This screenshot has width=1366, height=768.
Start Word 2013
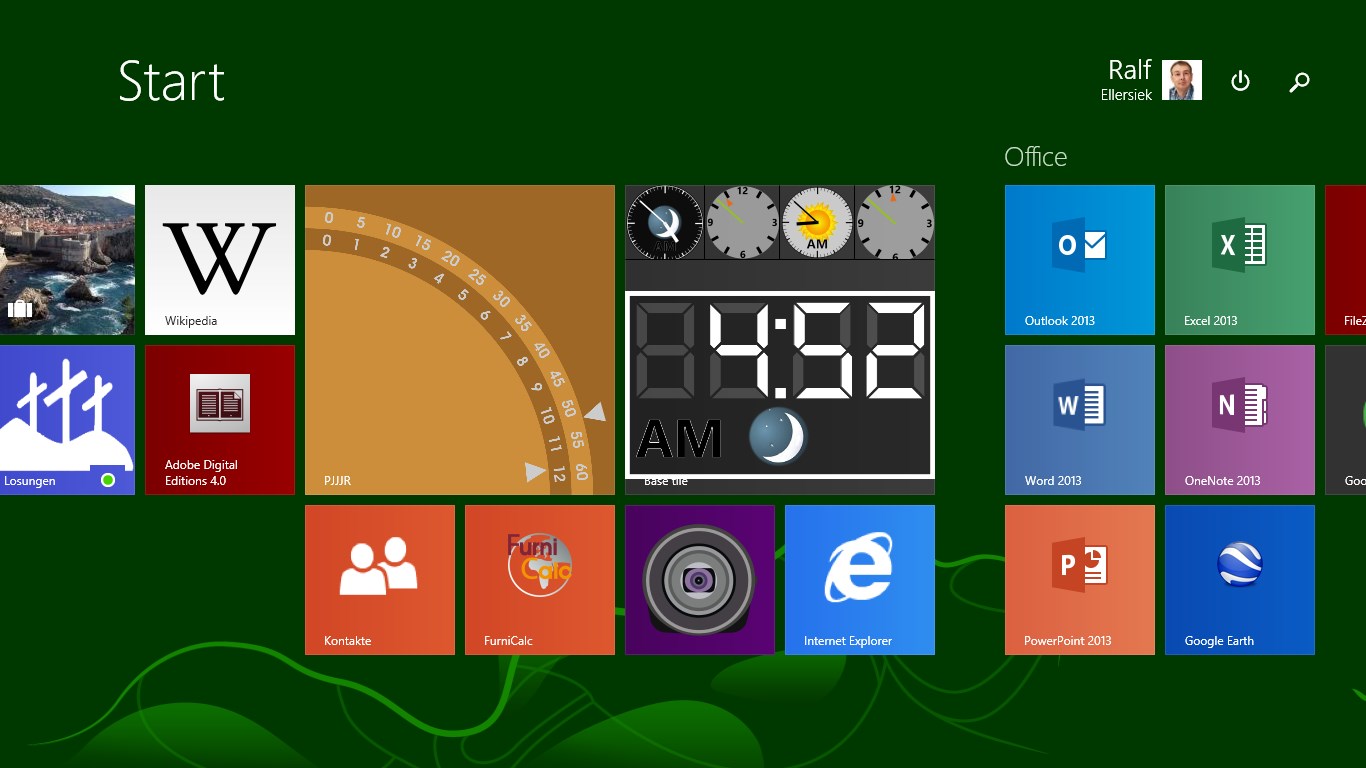(1079, 419)
